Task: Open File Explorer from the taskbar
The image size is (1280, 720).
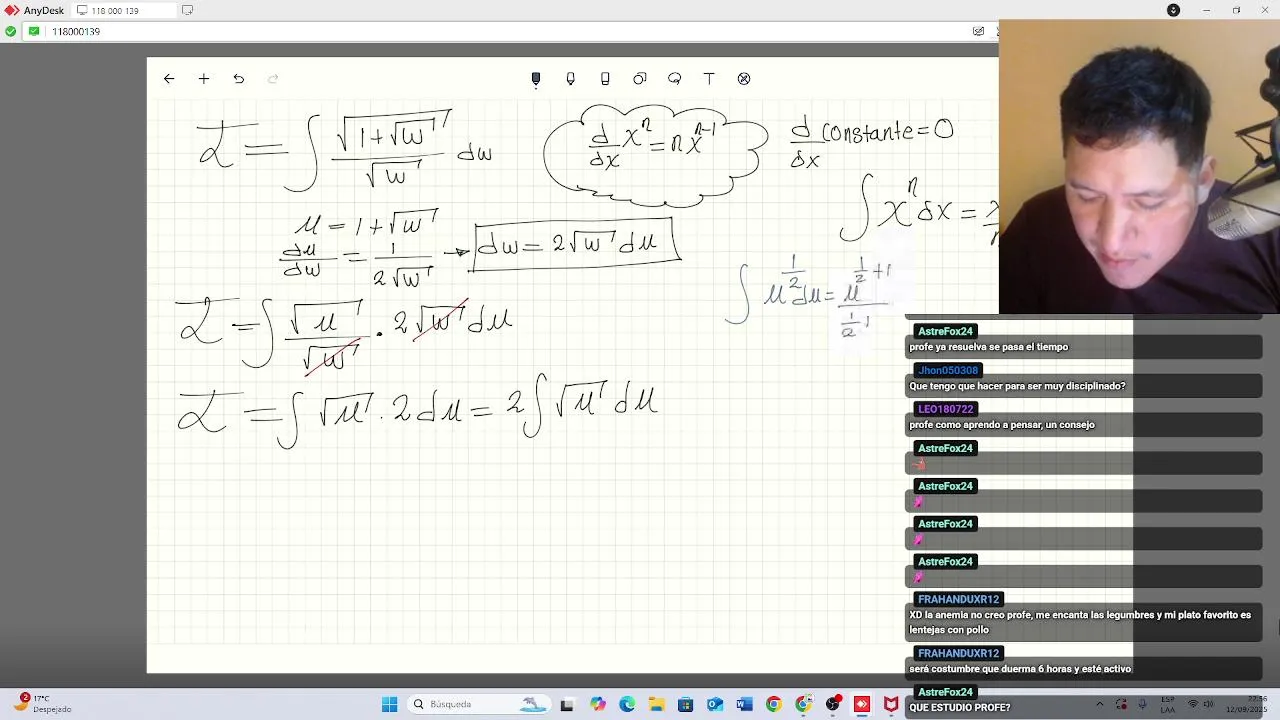Action: click(656, 704)
